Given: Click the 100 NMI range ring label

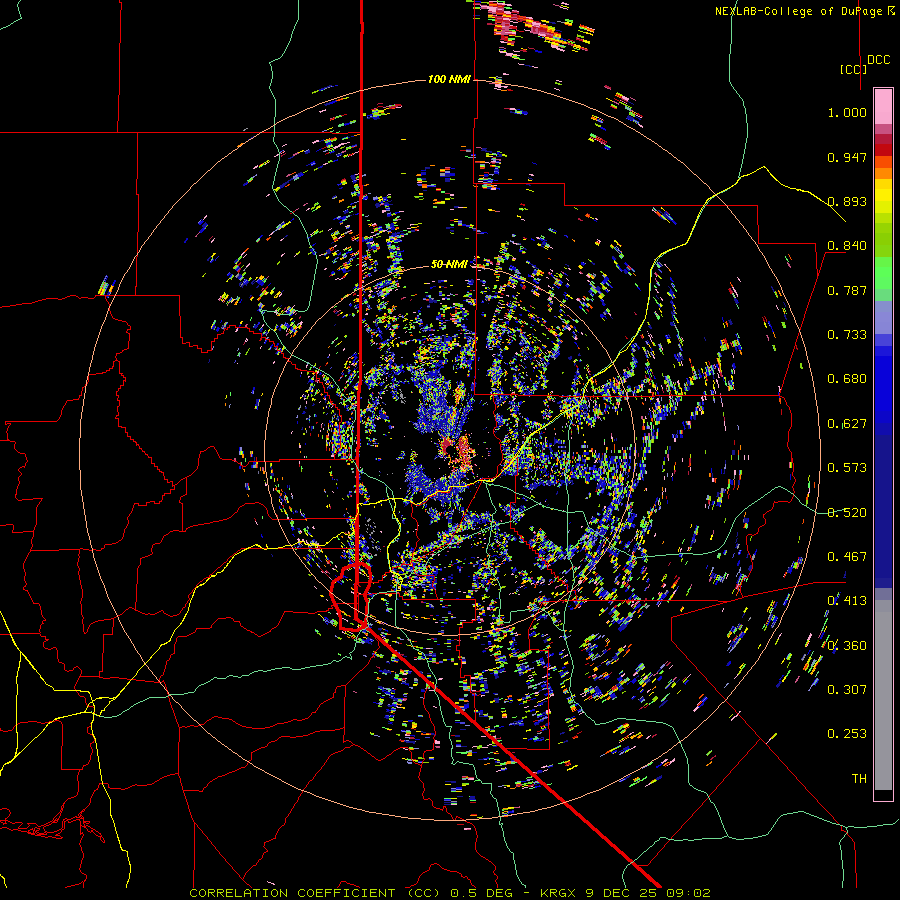Looking at the screenshot, I should [449, 79].
